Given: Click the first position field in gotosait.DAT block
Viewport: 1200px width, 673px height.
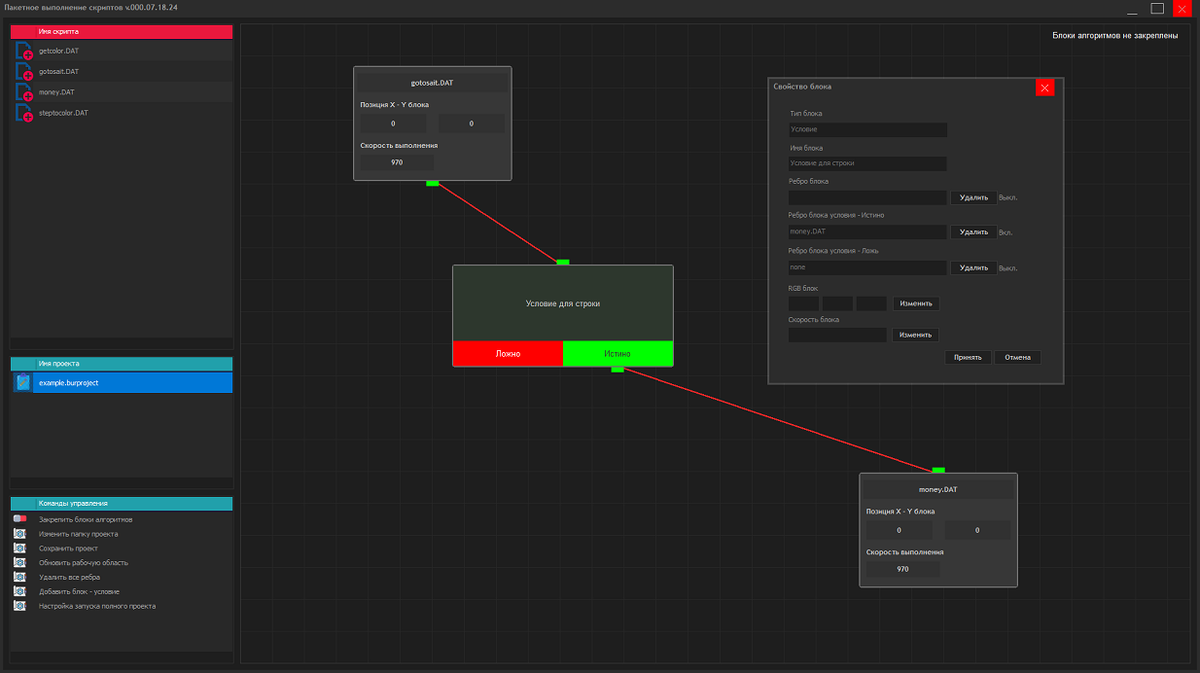Looking at the screenshot, I should [393, 124].
